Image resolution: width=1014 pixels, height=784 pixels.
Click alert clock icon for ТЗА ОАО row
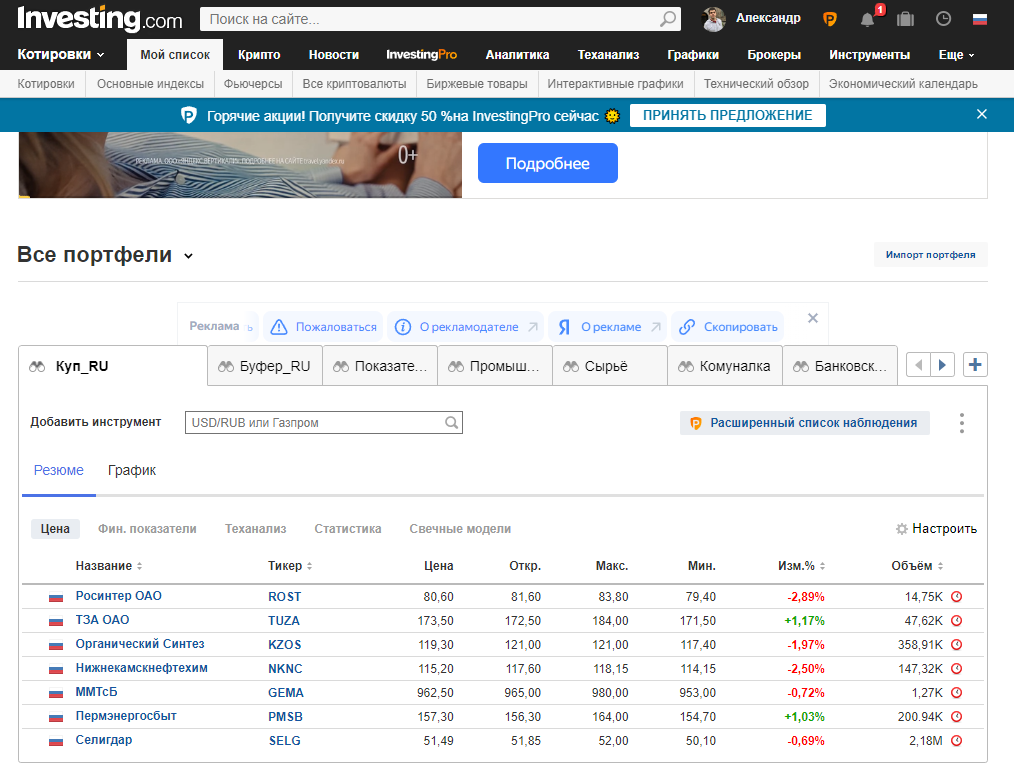(x=956, y=620)
